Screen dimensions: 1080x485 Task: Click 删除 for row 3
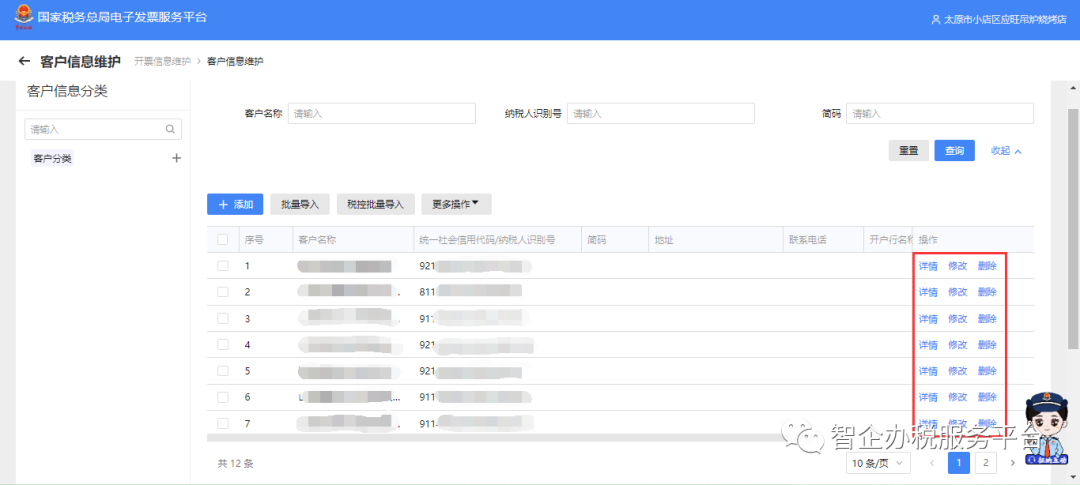[987, 318]
